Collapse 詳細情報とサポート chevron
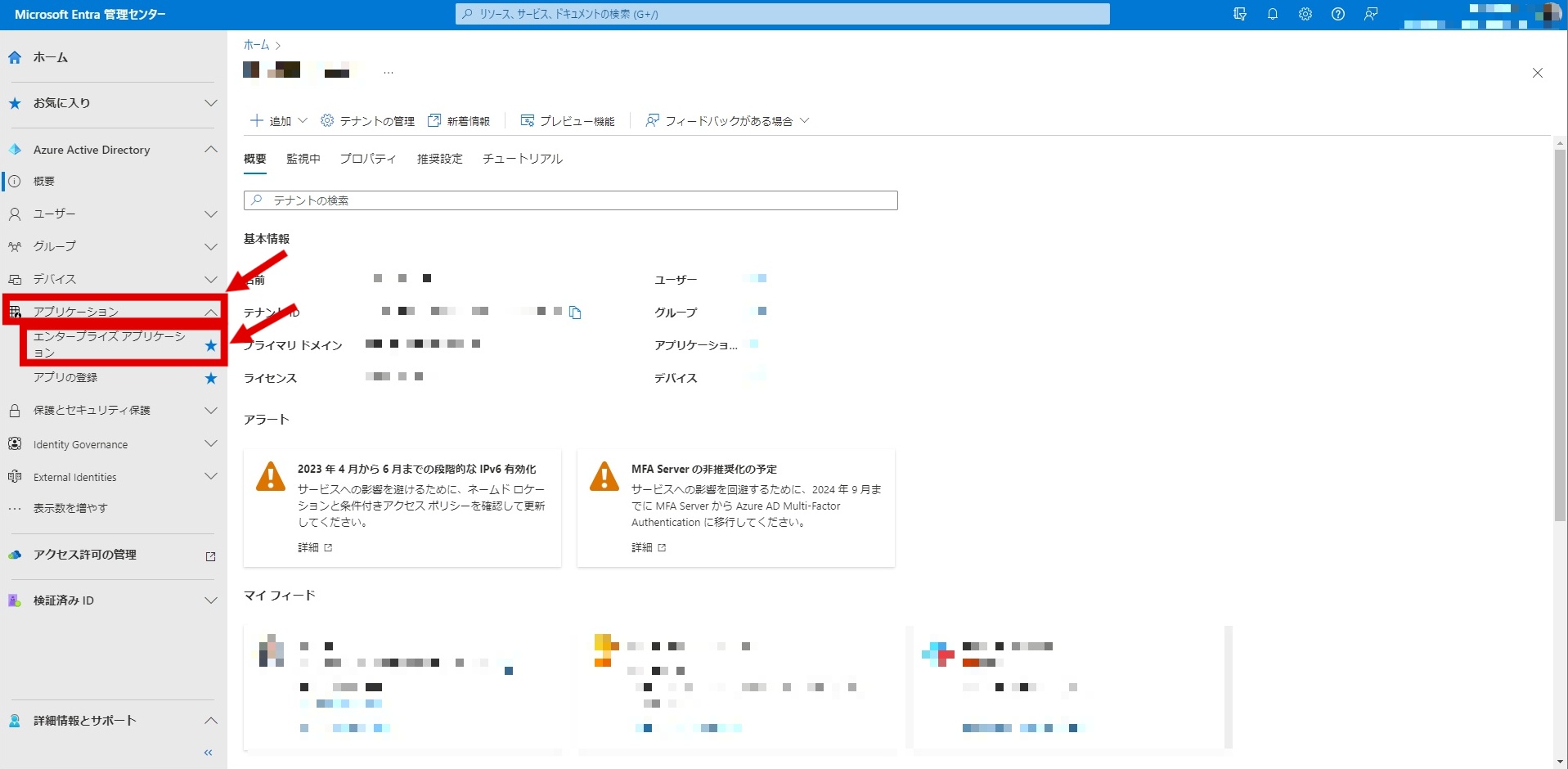The width and height of the screenshot is (1568, 769). [211, 720]
